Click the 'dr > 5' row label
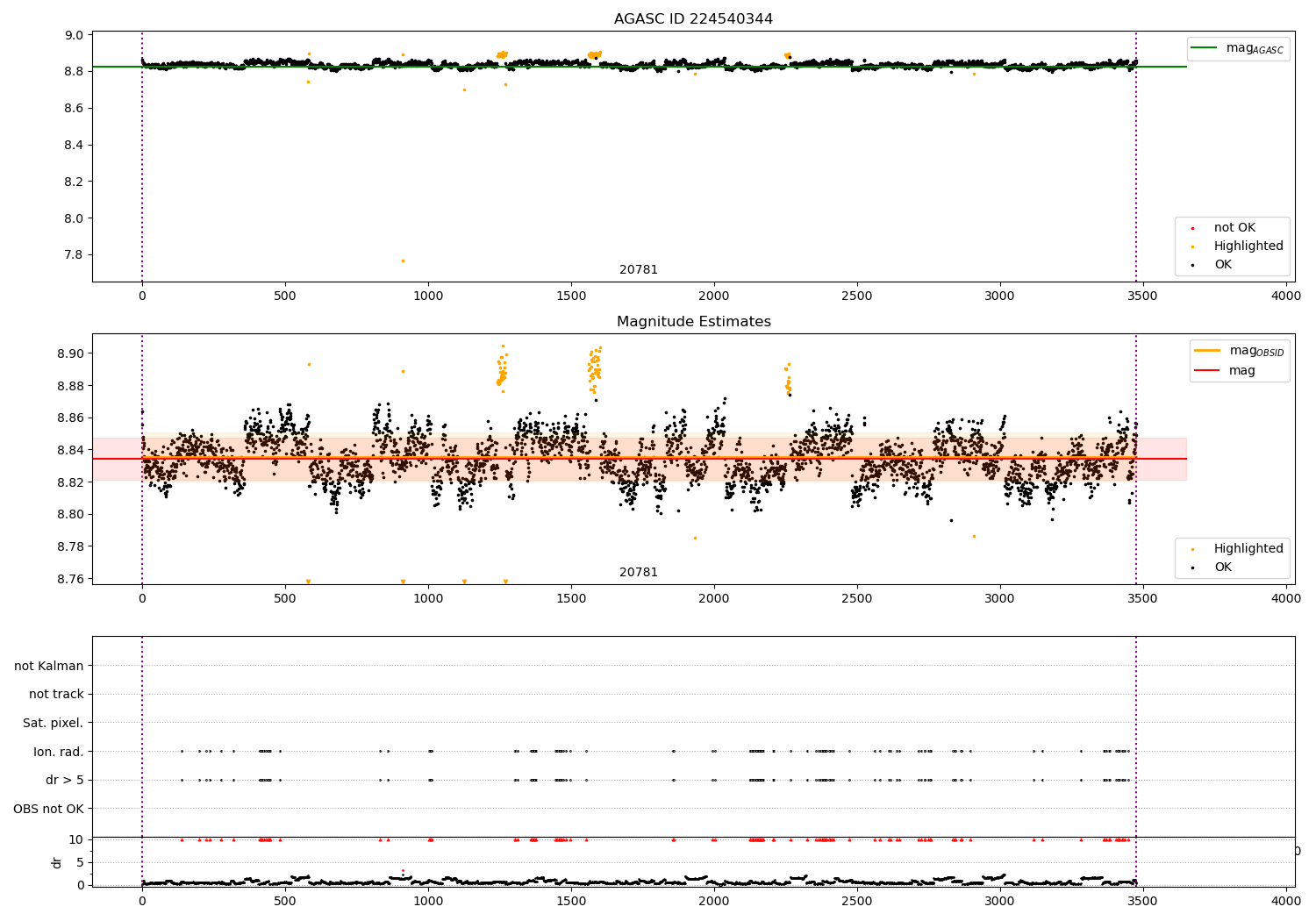This screenshot has height=921, width=1316. [65, 780]
